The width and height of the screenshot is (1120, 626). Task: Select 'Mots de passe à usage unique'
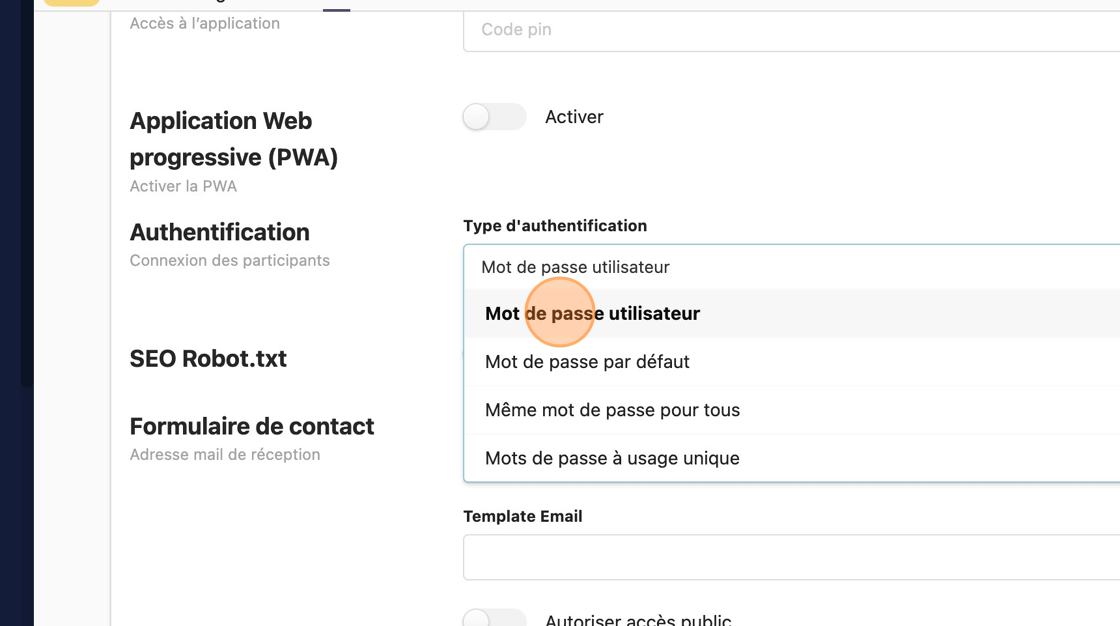tap(612, 458)
